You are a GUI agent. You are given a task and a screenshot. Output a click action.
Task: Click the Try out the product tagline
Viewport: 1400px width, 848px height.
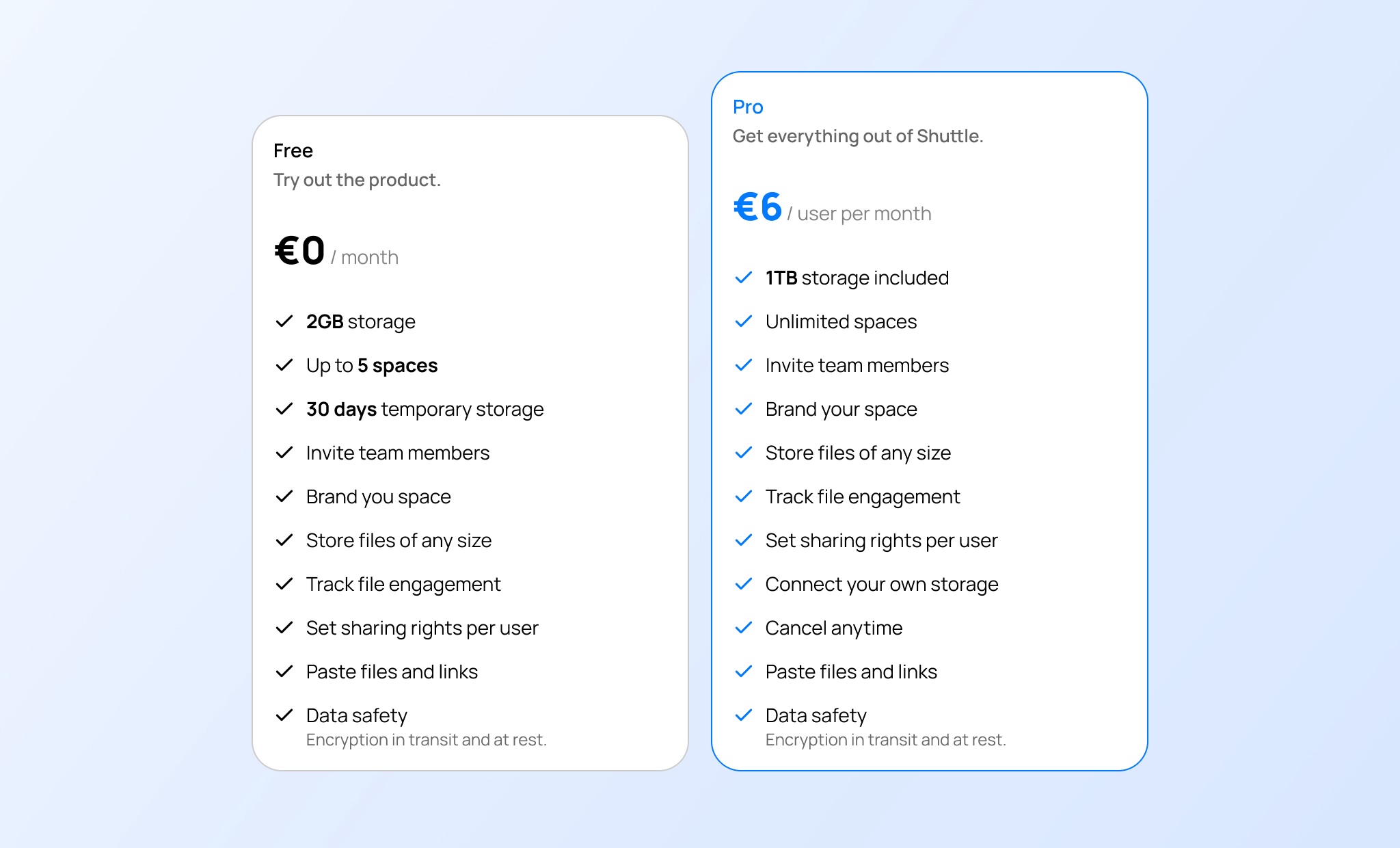(x=357, y=180)
